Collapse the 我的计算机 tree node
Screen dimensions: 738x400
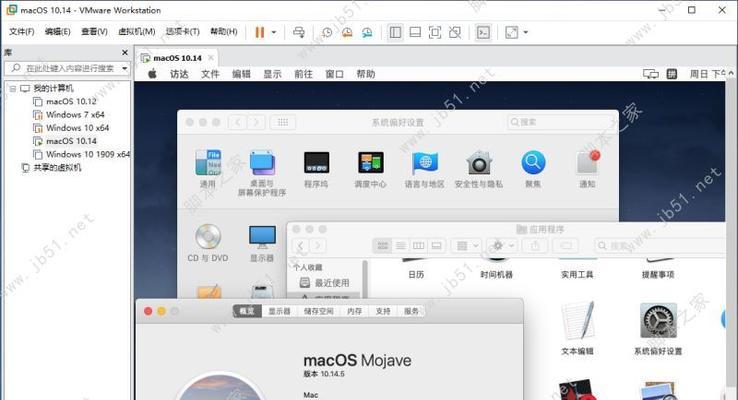pos(13,88)
